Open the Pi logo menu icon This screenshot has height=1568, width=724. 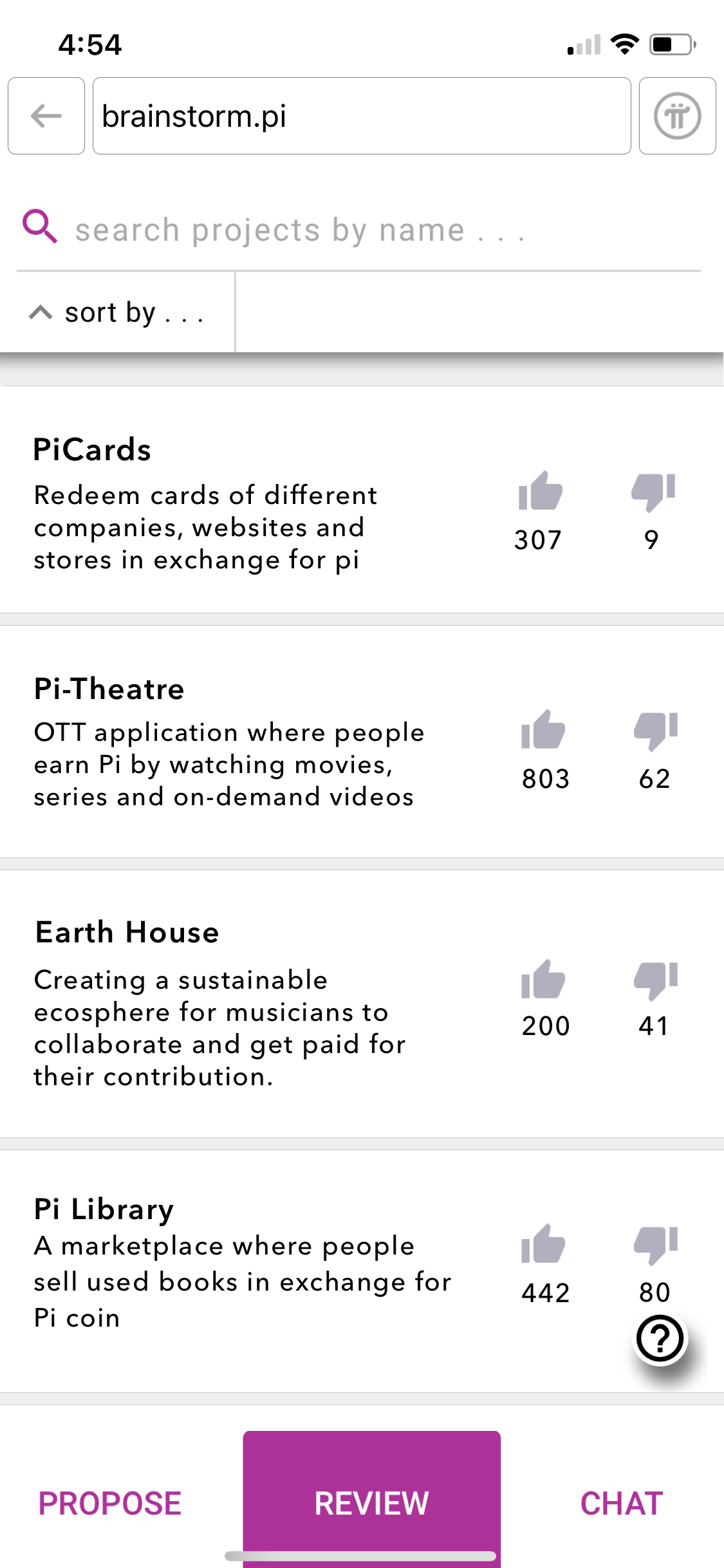677,116
